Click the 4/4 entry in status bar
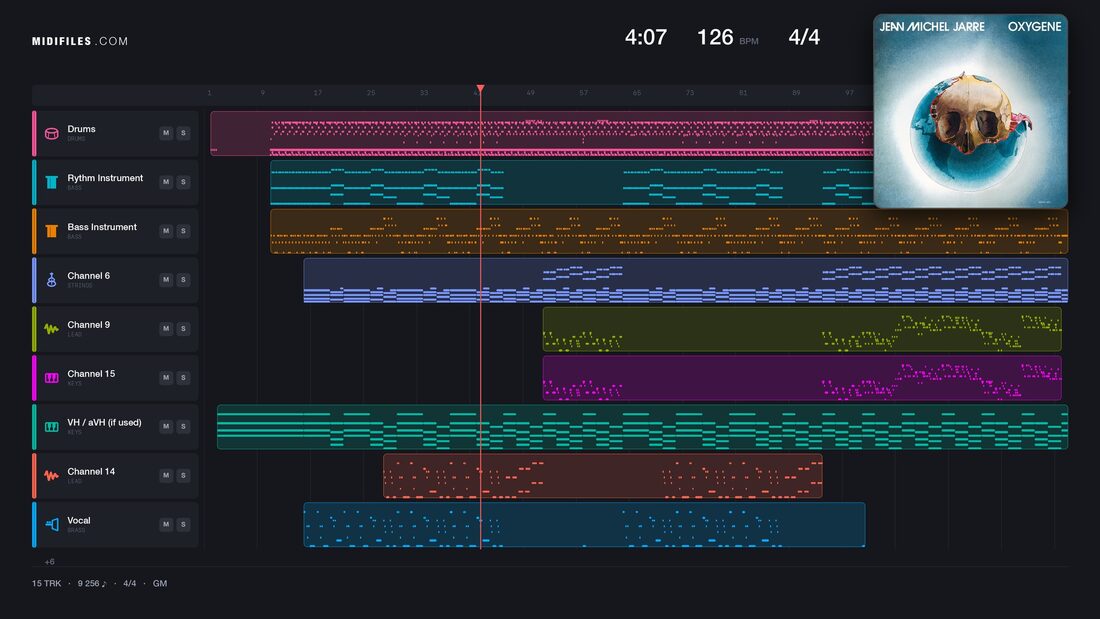This screenshot has height=619, width=1100. coord(130,583)
